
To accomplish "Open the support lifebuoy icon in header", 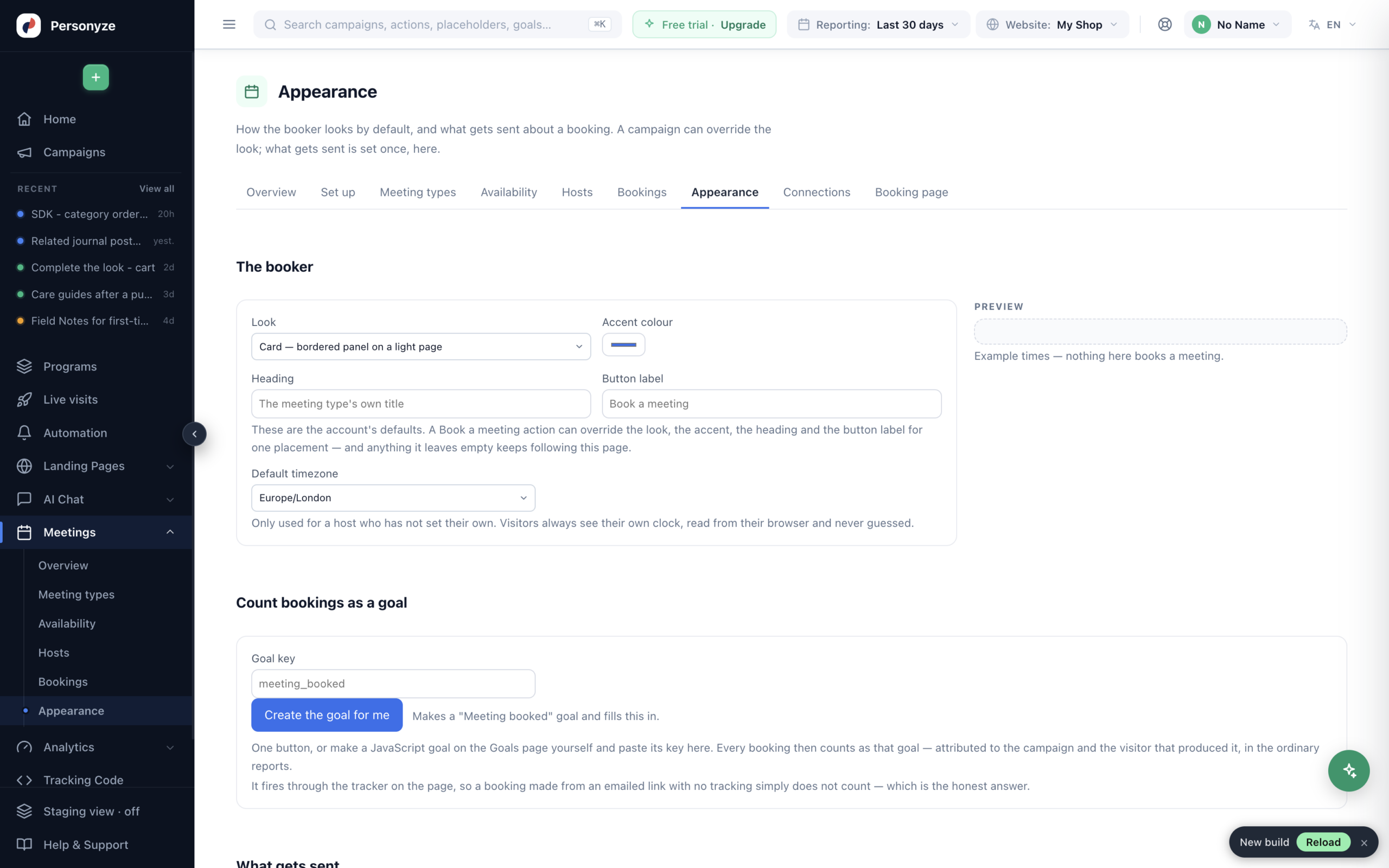I will pyautogui.click(x=1164, y=24).
